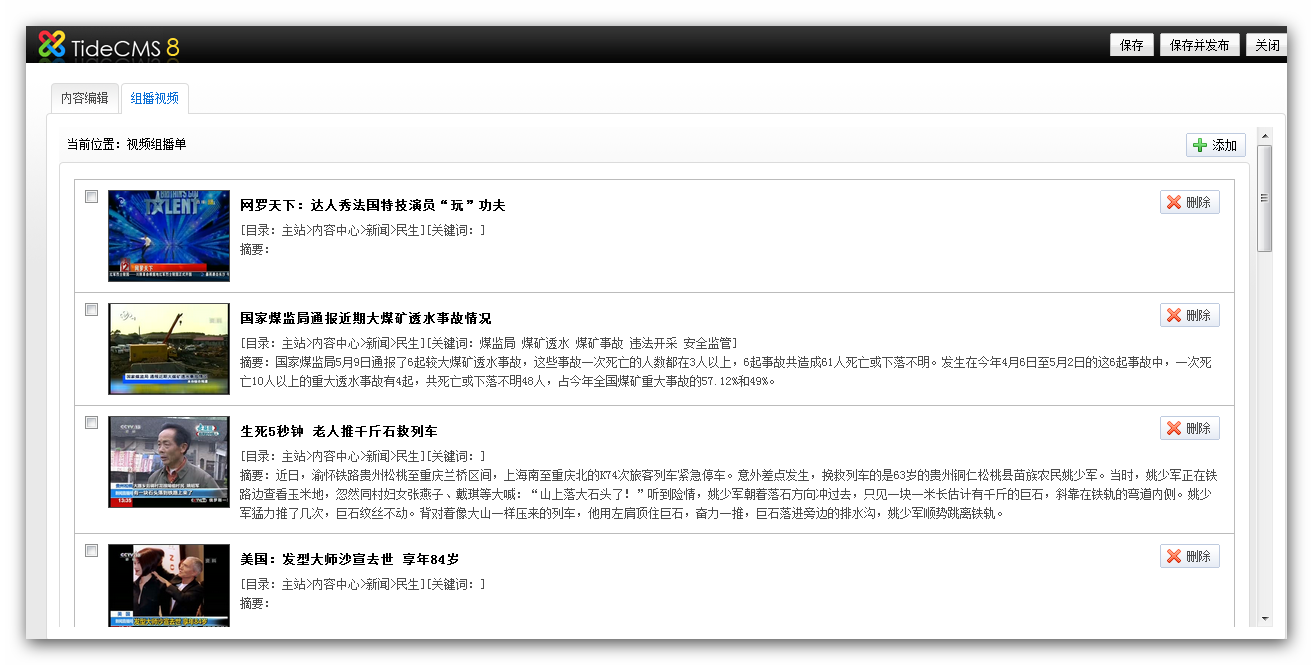Check the box for train rescue video
The height and width of the screenshot is (665, 1313).
pyautogui.click(x=91, y=423)
